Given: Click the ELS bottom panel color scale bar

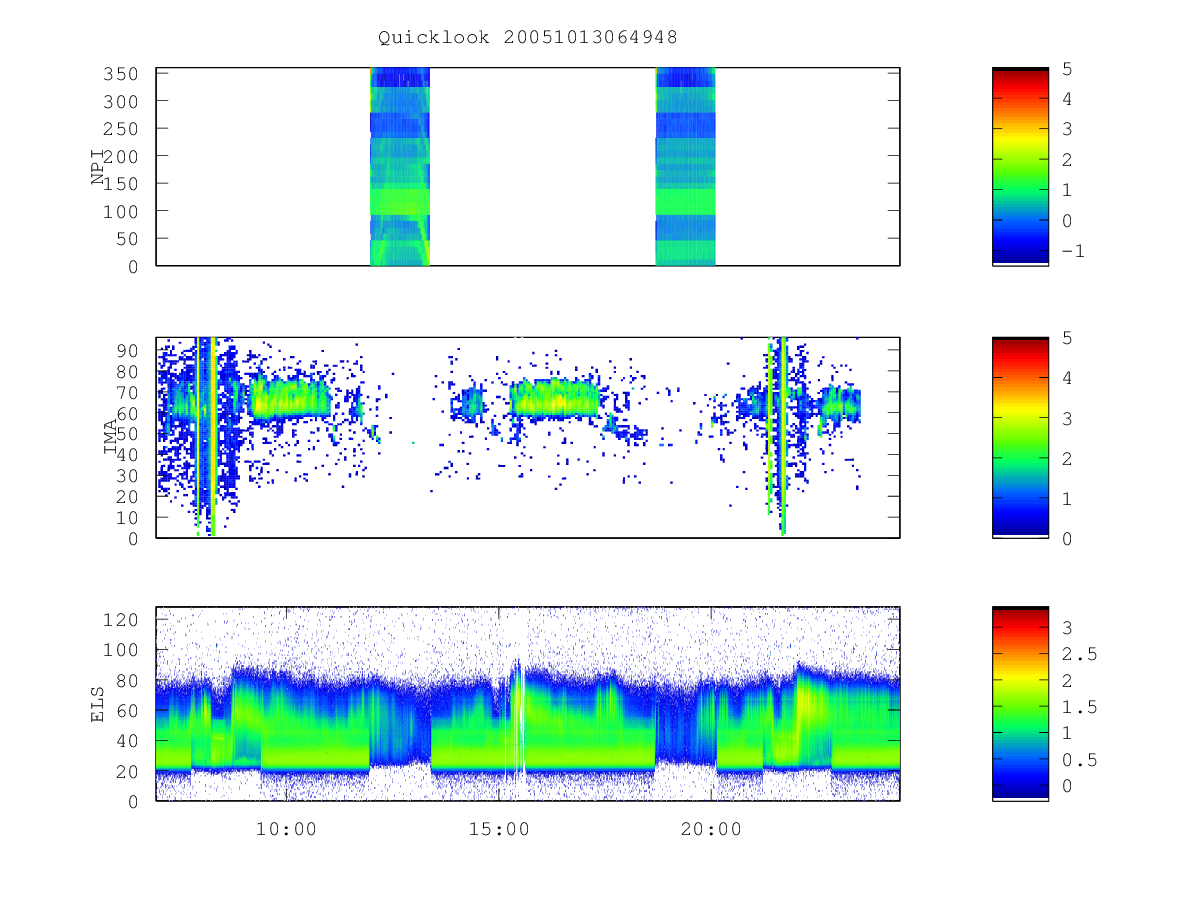Looking at the screenshot, I should click(x=1020, y=703).
